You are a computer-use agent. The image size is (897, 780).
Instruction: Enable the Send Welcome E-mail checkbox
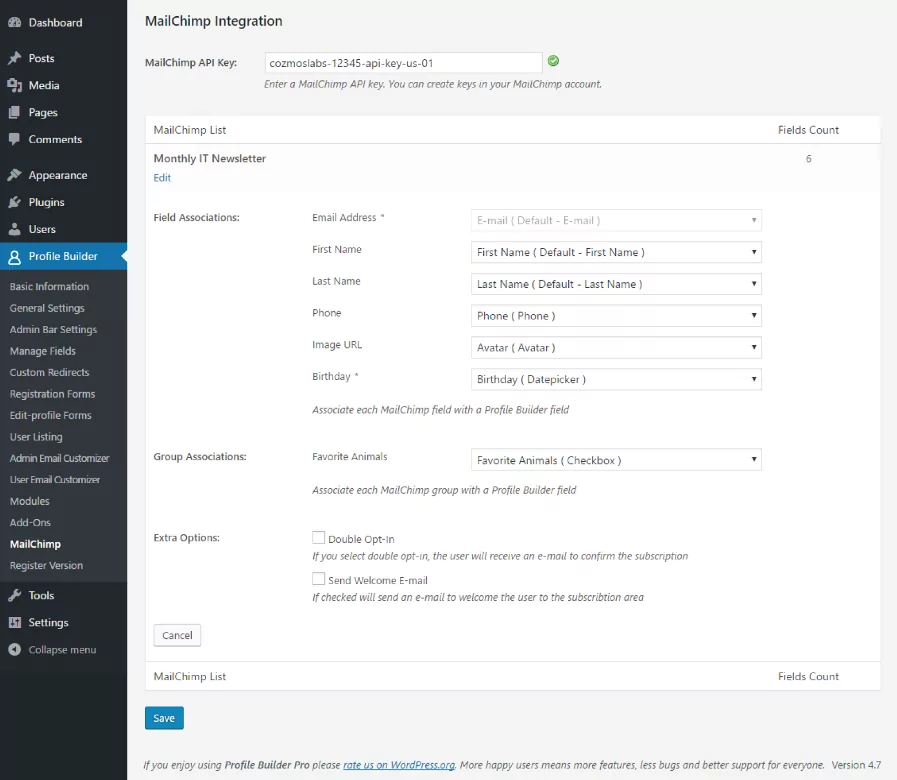(x=319, y=579)
